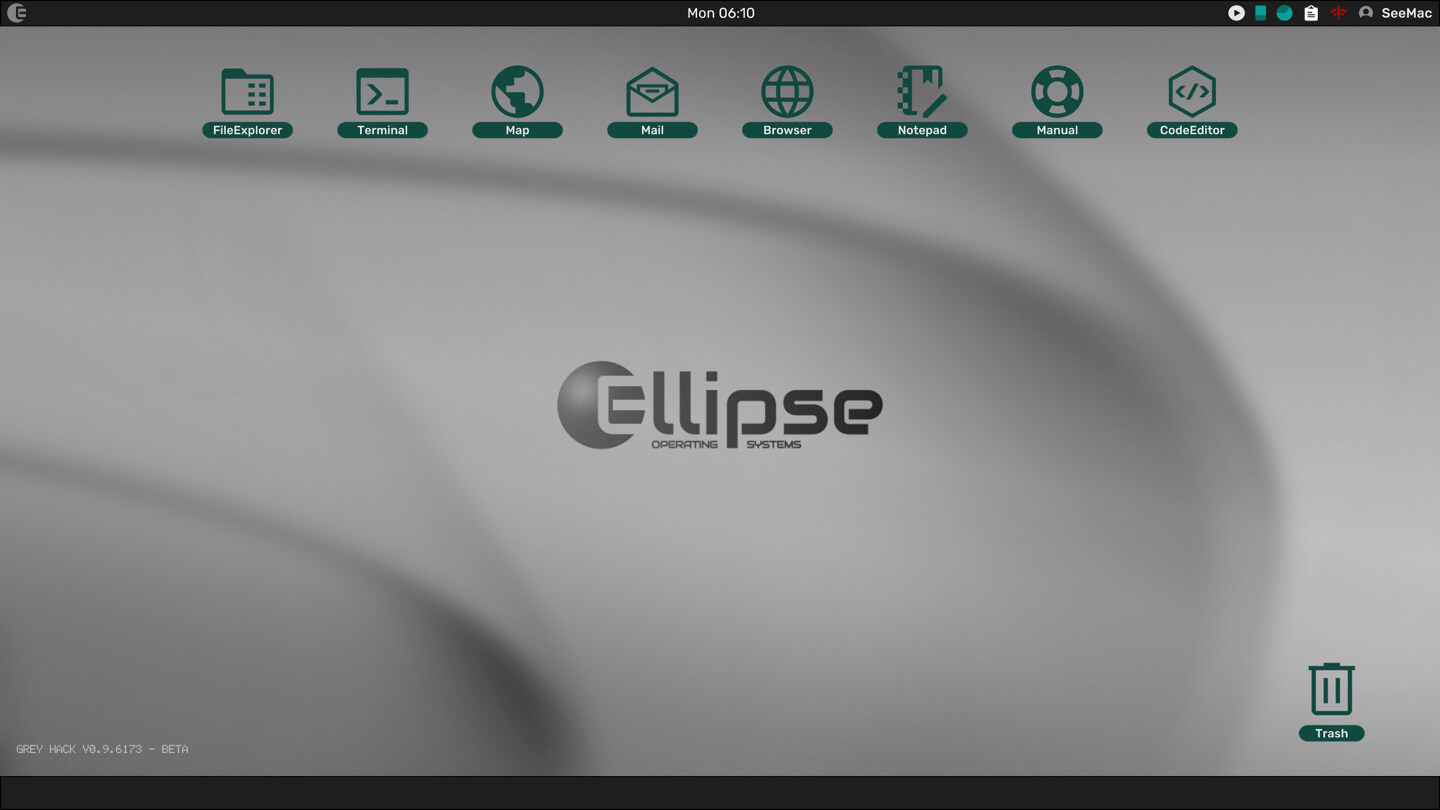Click the teal rectangle tray indicator

click(x=1260, y=13)
